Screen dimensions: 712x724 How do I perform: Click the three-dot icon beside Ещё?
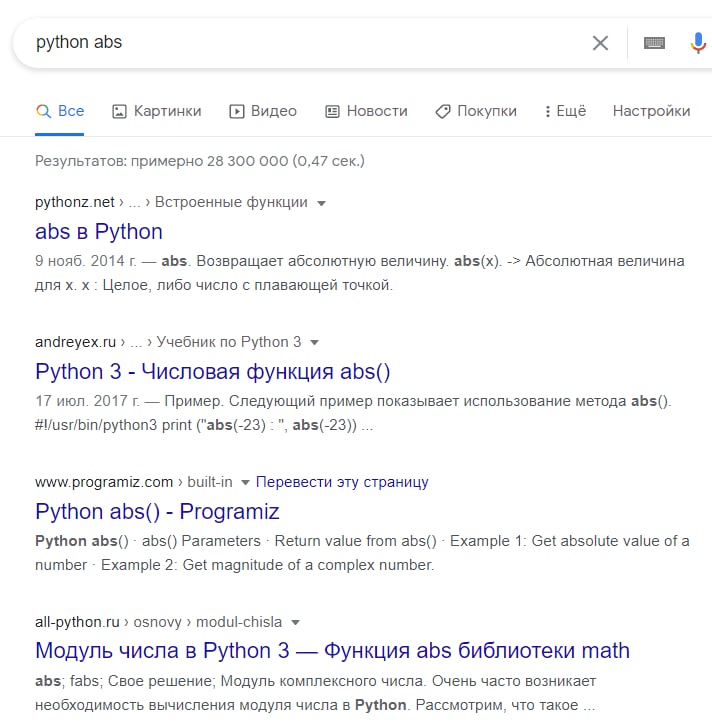pos(548,111)
